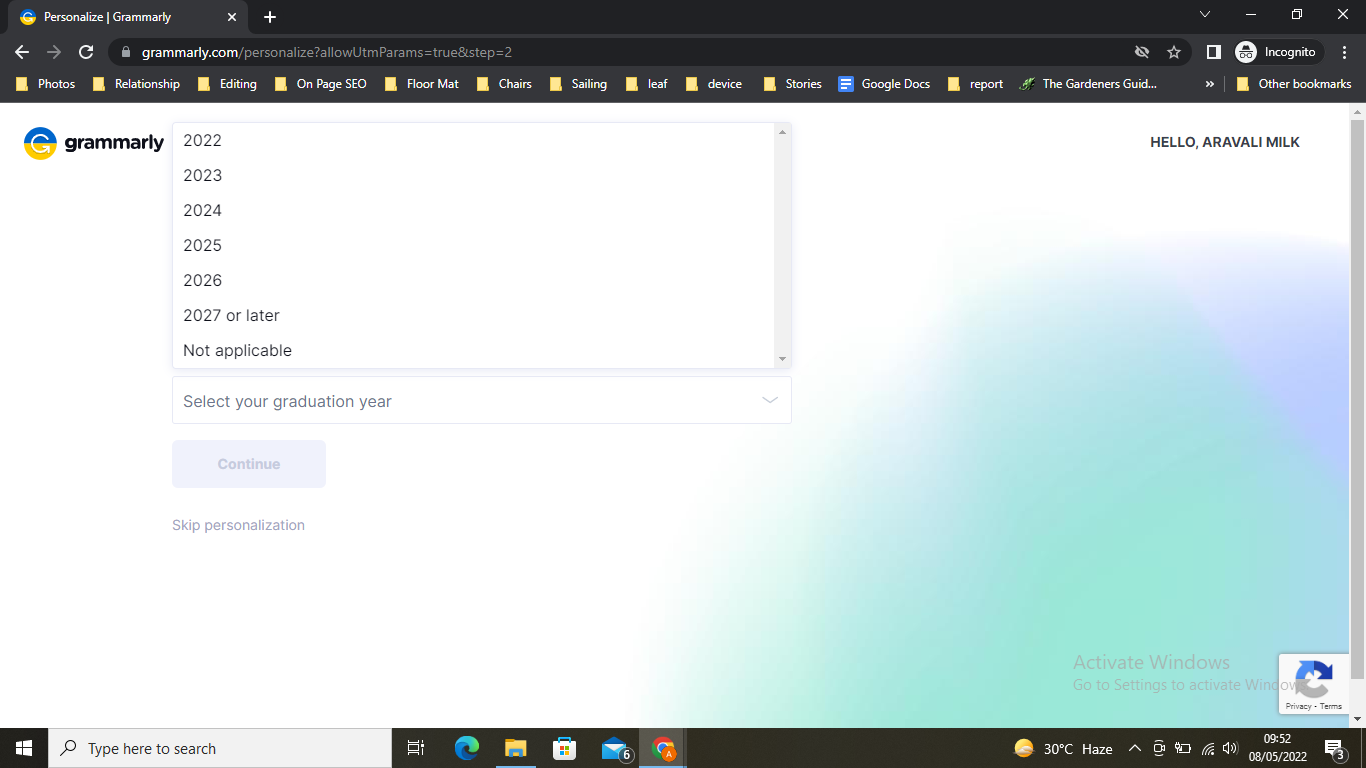Click the 30°C Haze weather widget

point(1063,748)
